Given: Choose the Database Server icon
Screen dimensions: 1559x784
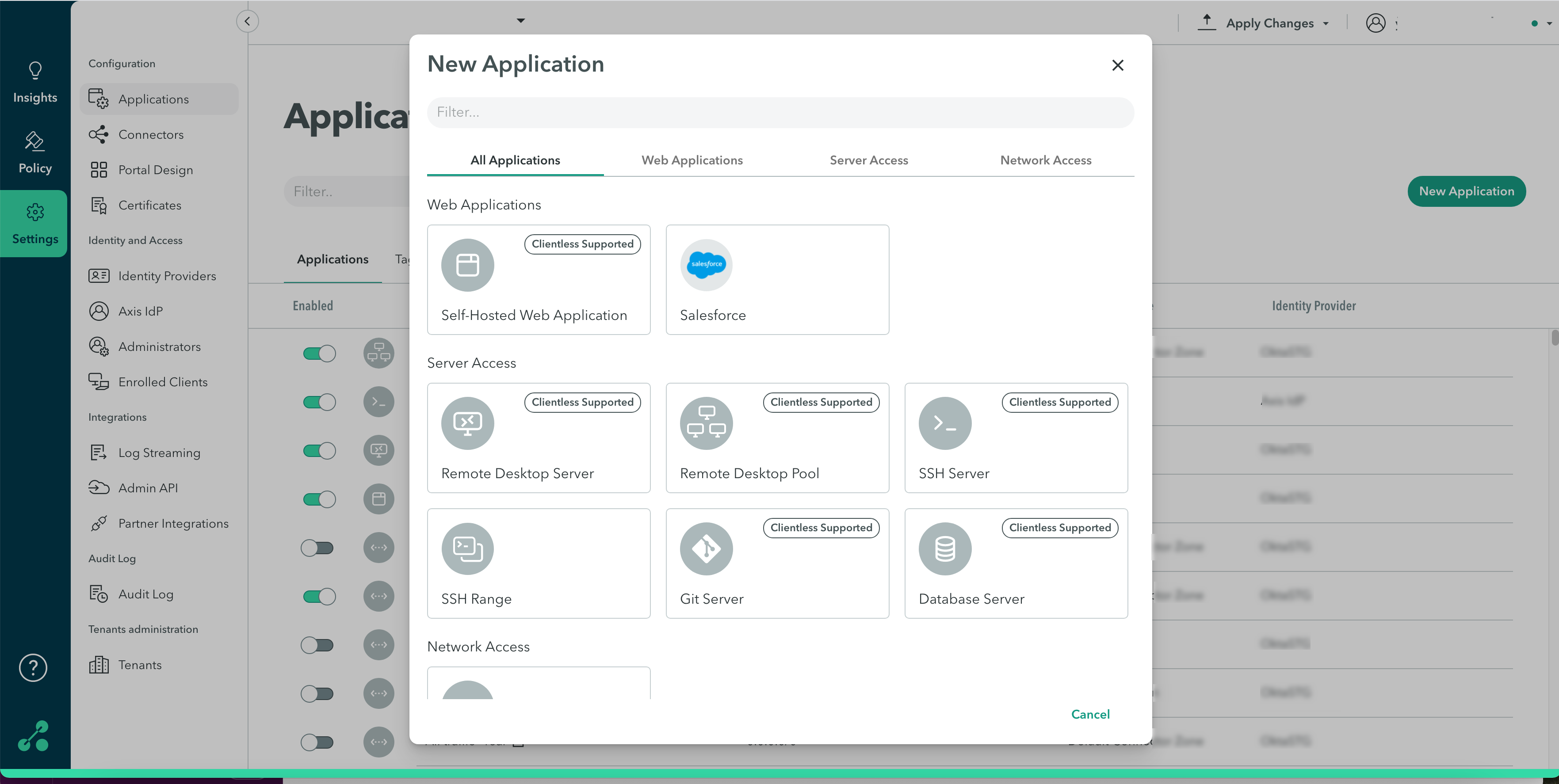Looking at the screenshot, I should tap(945, 549).
